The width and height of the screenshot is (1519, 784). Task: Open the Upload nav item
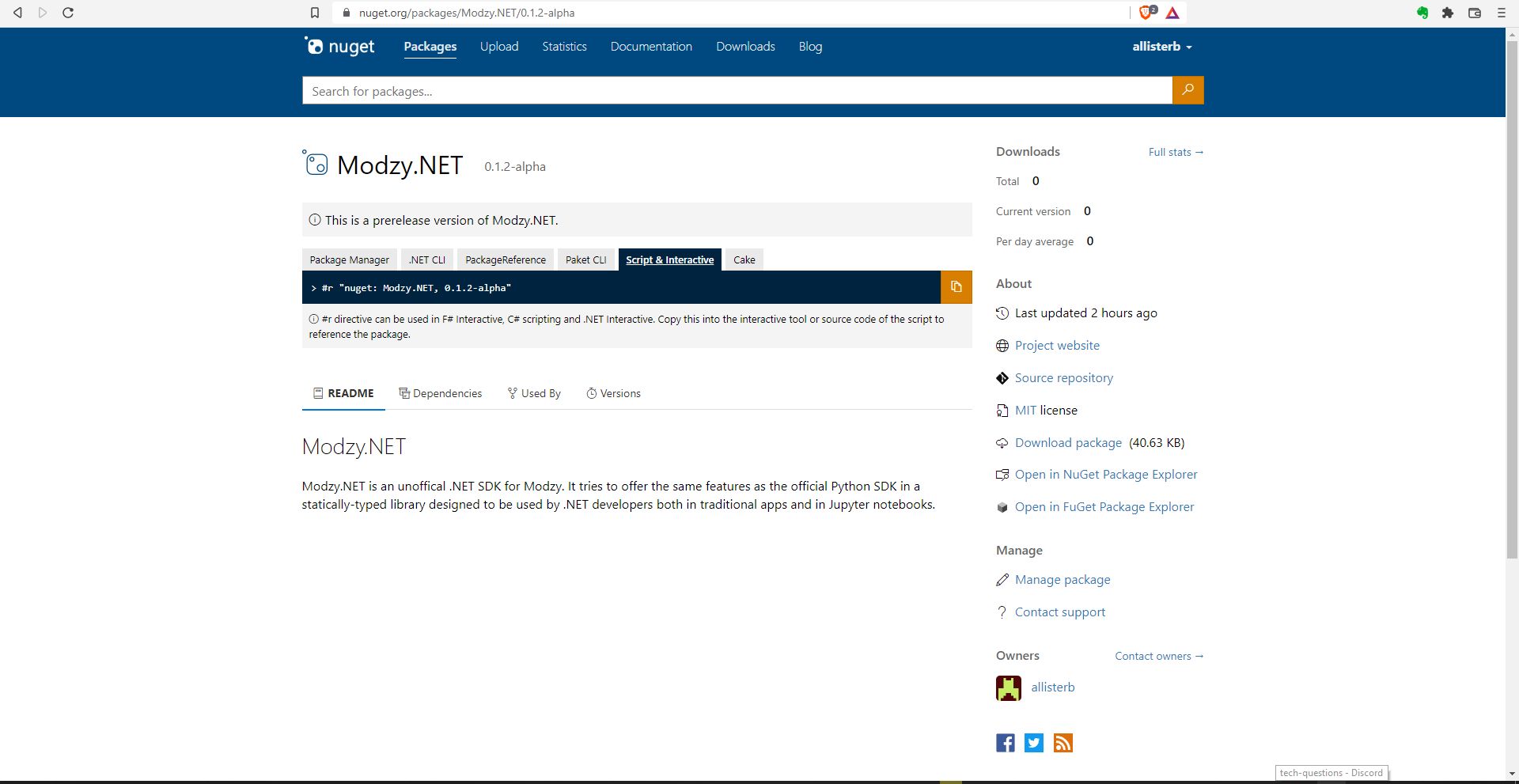(499, 46)
